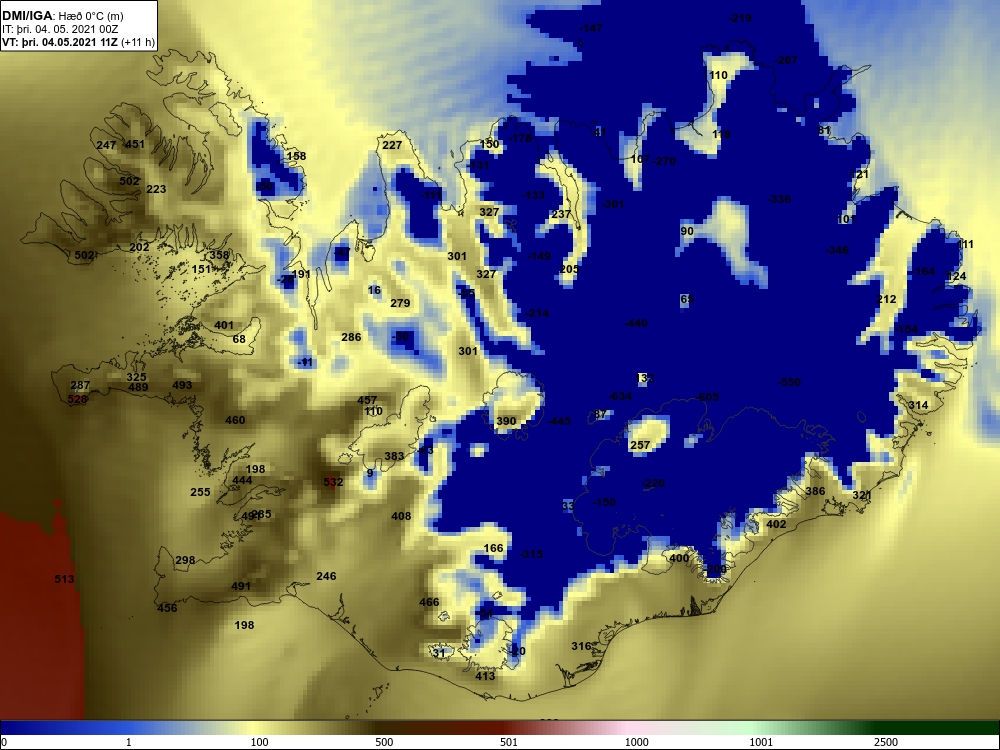Click the '118' value label
Image resolution: width=1000 pixels, height=750 pixels.
[x=721, y=134]
